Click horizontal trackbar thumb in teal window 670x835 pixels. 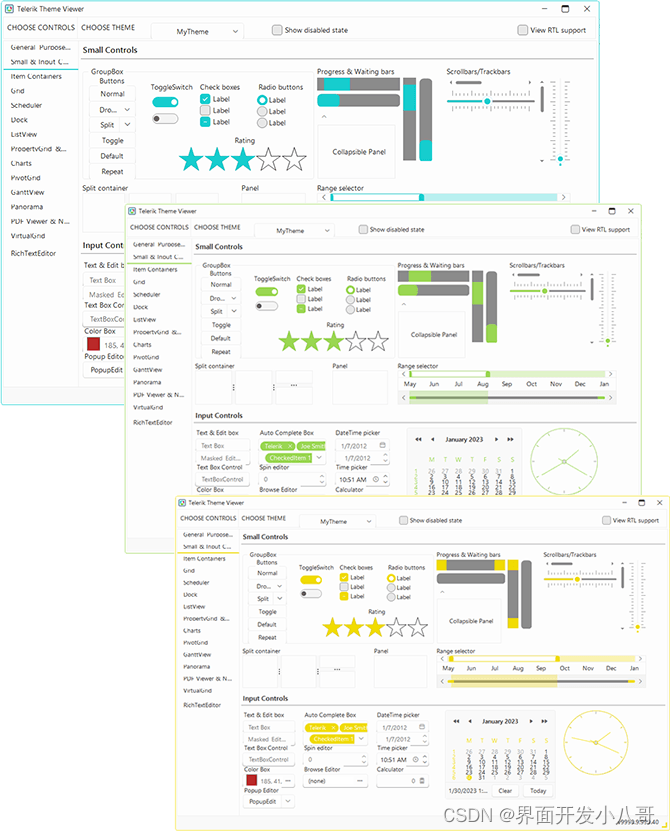(487, 101)
